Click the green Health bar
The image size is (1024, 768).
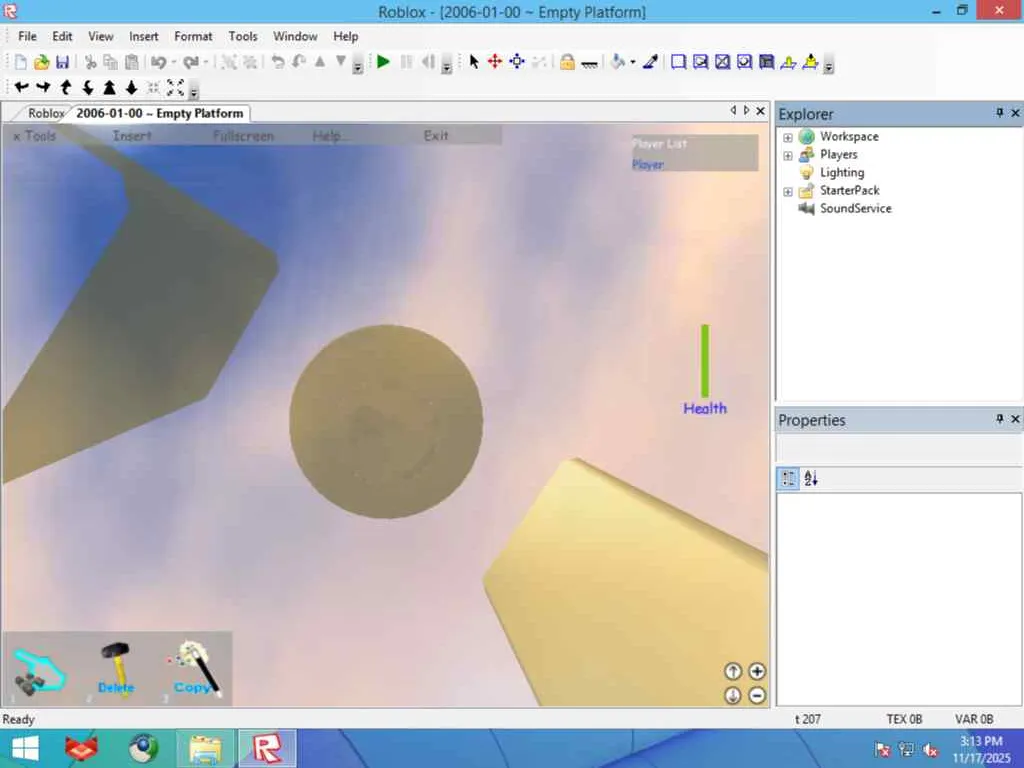(x=705, y=361)
